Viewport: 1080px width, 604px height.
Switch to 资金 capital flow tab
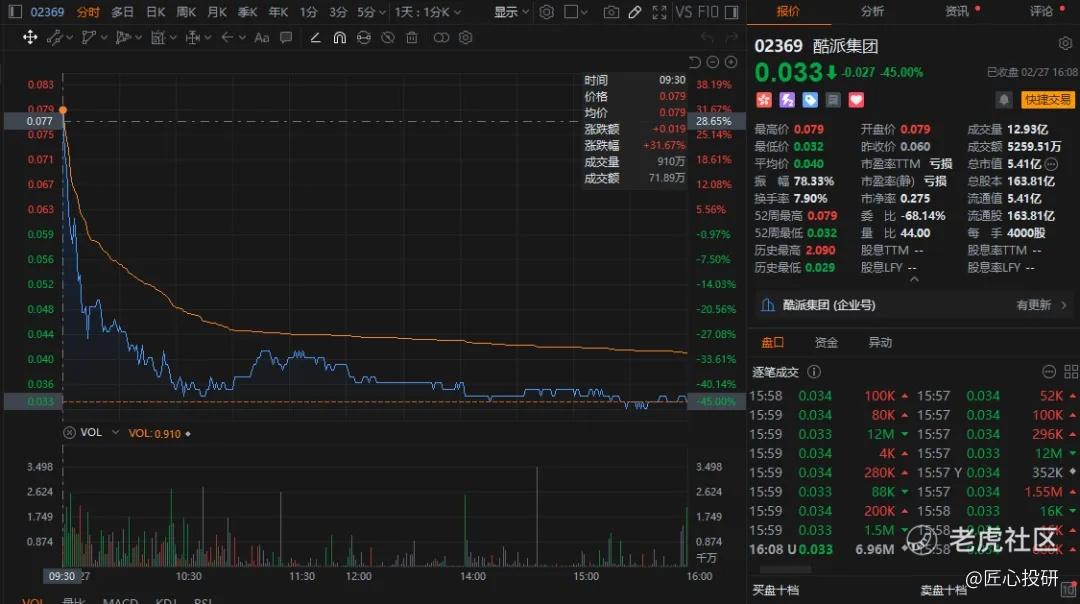click(x=826, y=342)
